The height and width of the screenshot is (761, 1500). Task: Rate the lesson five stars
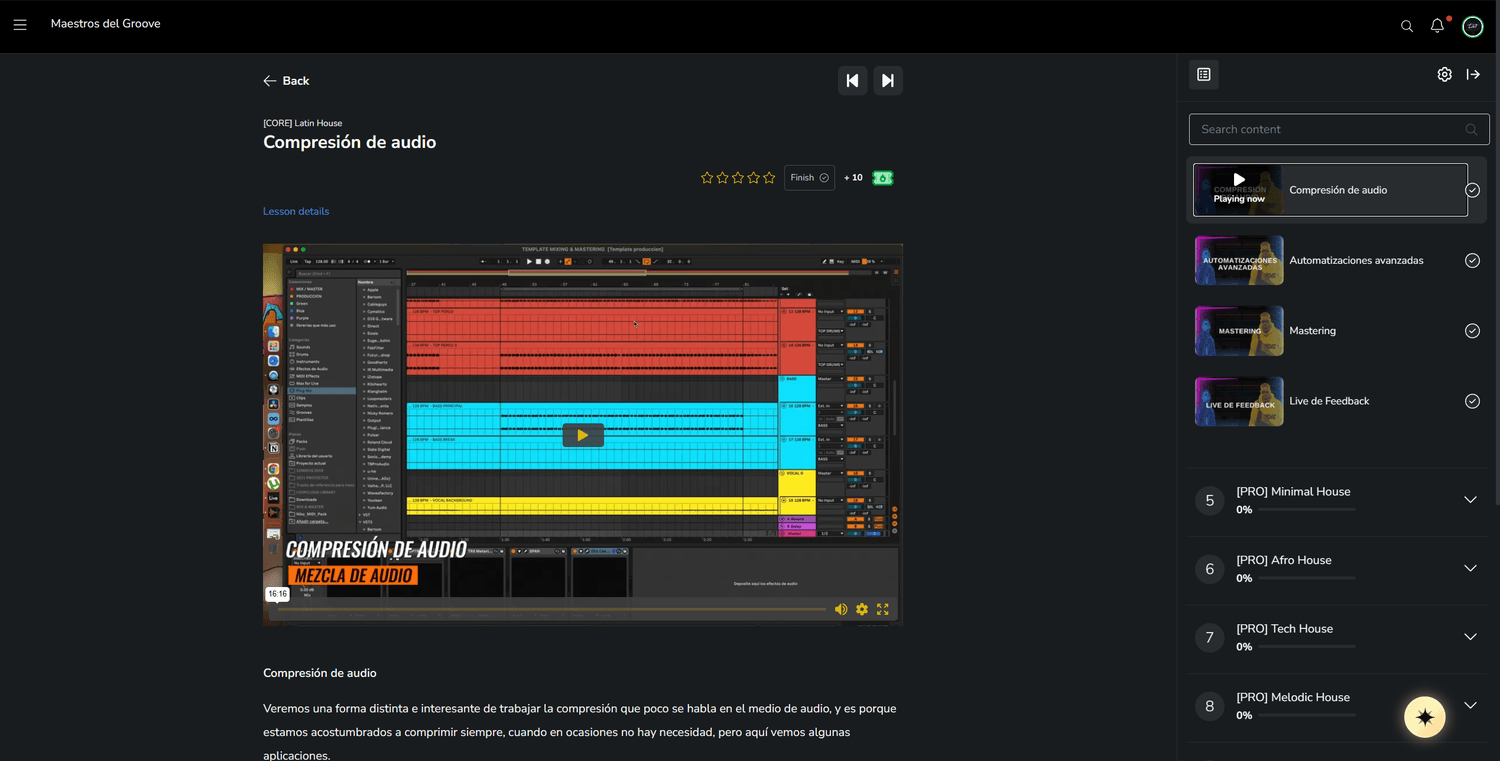tap(769, 178)
